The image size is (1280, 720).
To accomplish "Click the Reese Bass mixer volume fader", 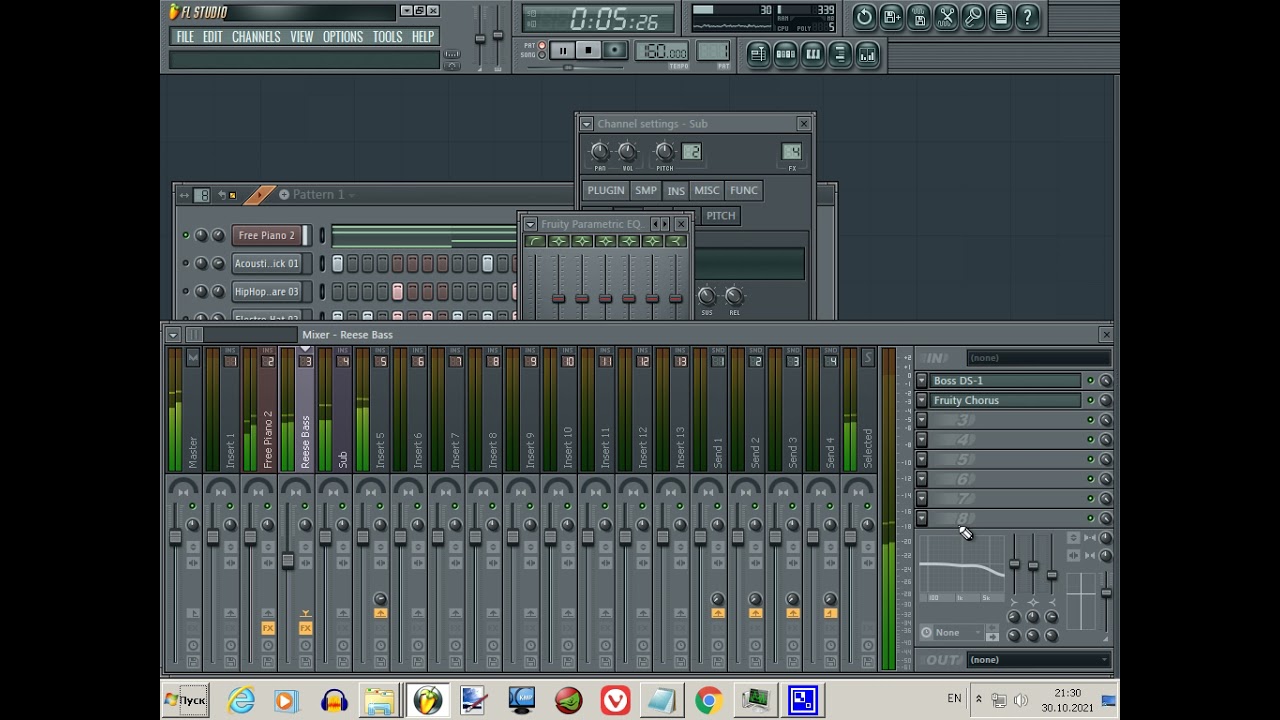I will (x=288, y=561).
